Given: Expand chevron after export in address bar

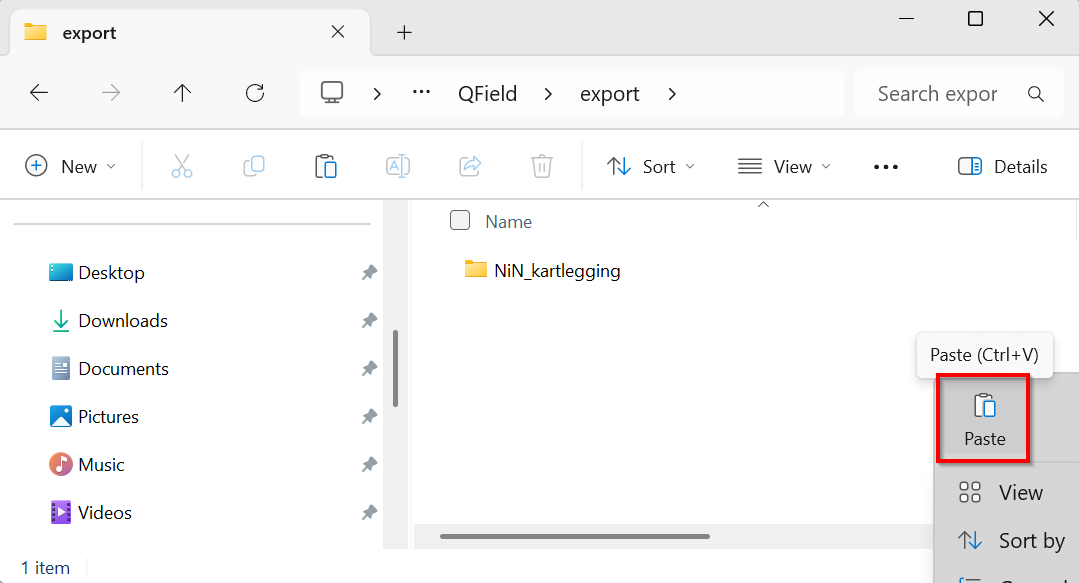Looking at the screenshot, I should click(672, 94).
